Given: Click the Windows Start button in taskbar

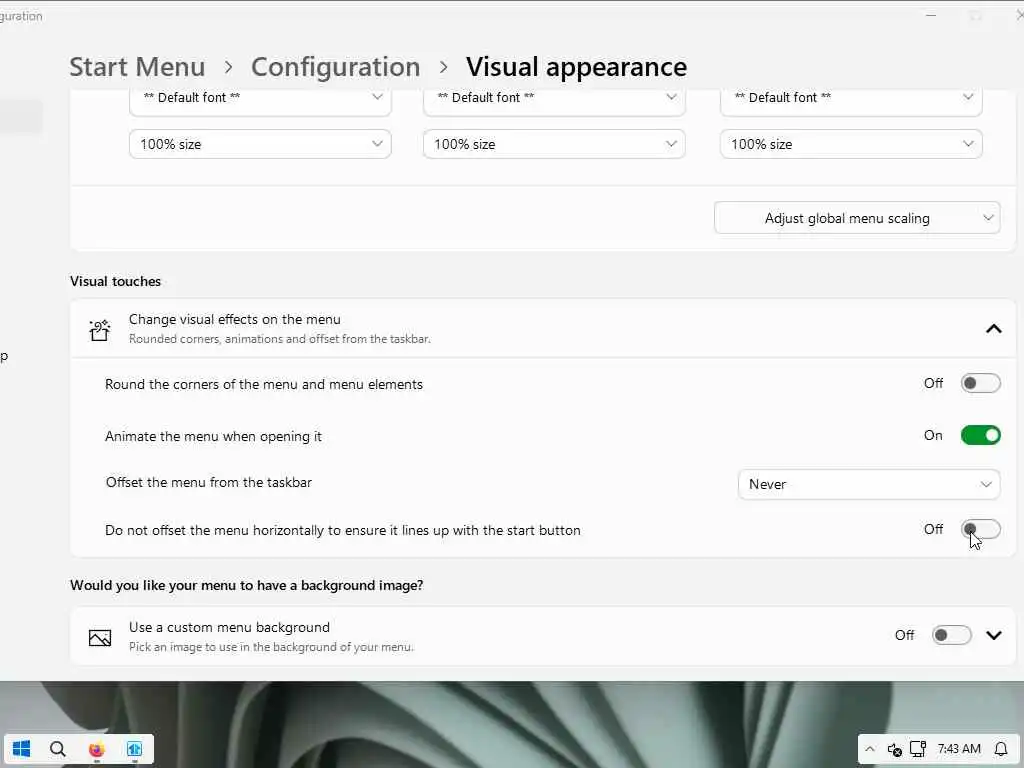Looking at the screenshot, I should (x=21, y=749).
